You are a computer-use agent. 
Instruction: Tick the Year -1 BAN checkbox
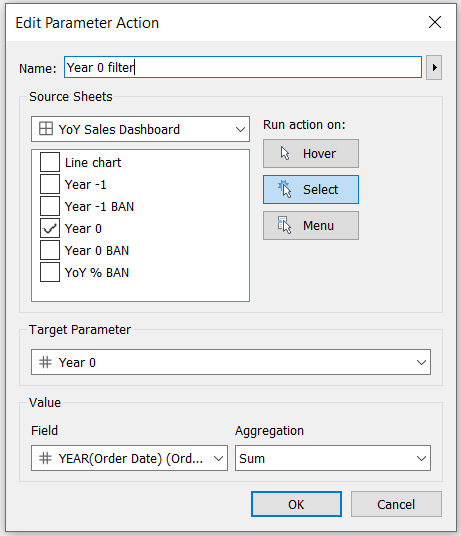50,206
